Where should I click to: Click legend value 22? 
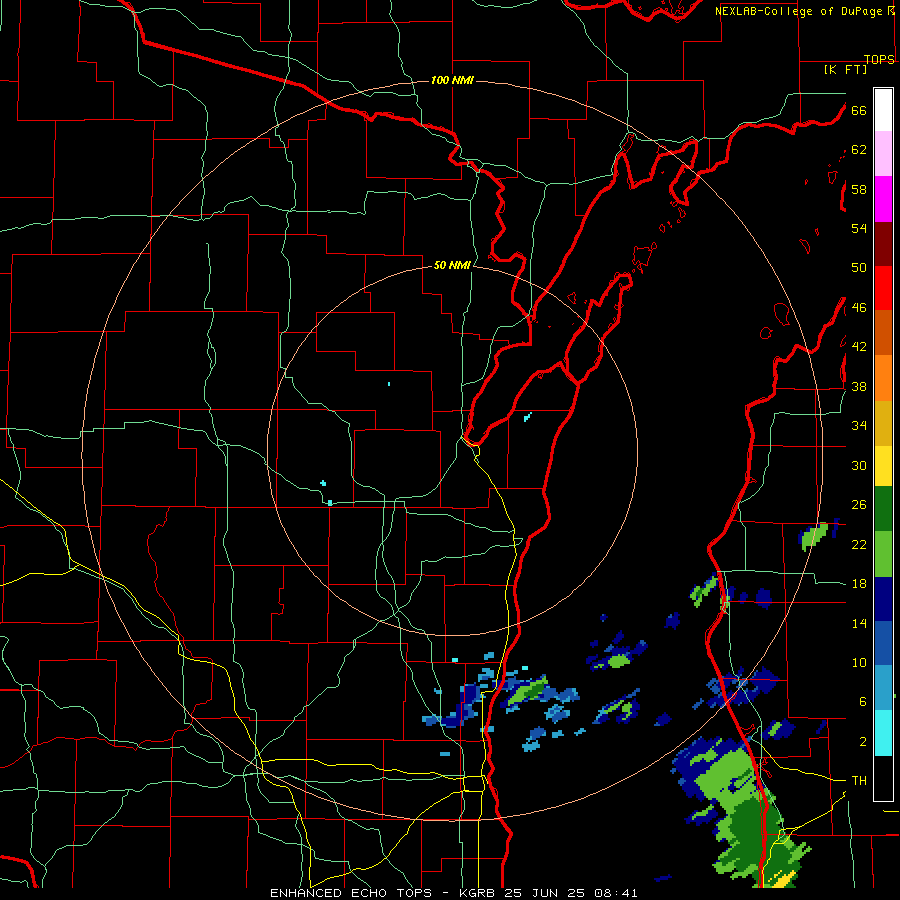click(x=859, y=544)
